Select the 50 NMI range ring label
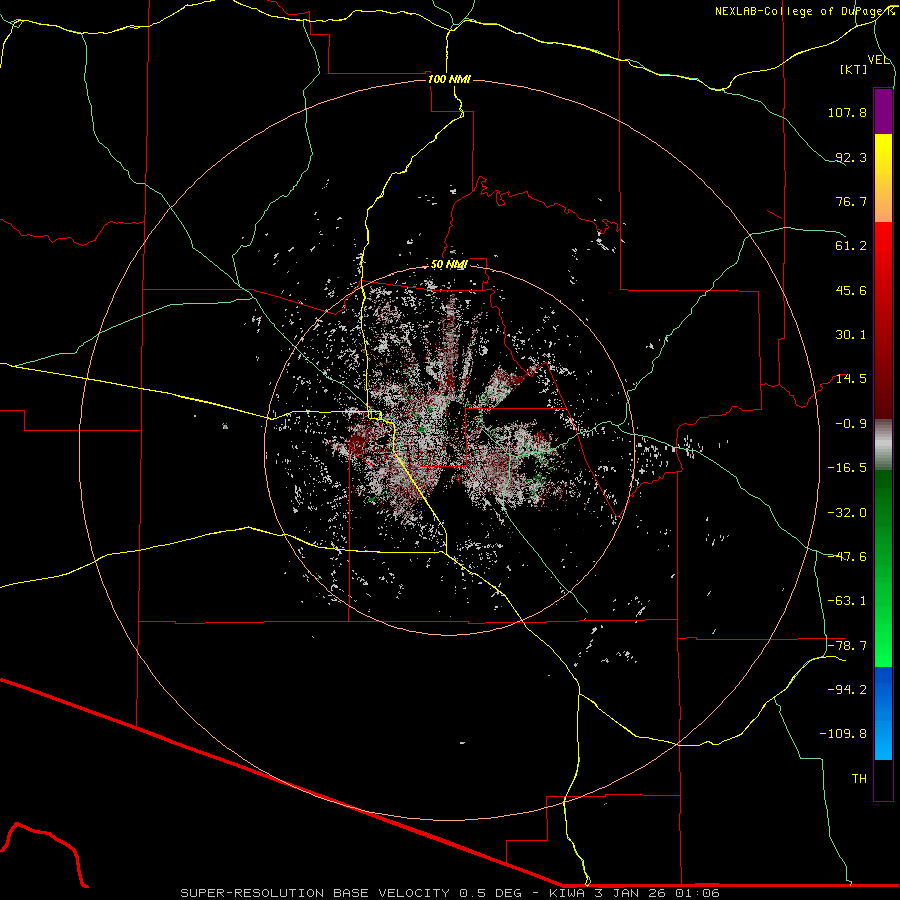The height and width of the screenshot is (900, 900). [x=449, y=265]
